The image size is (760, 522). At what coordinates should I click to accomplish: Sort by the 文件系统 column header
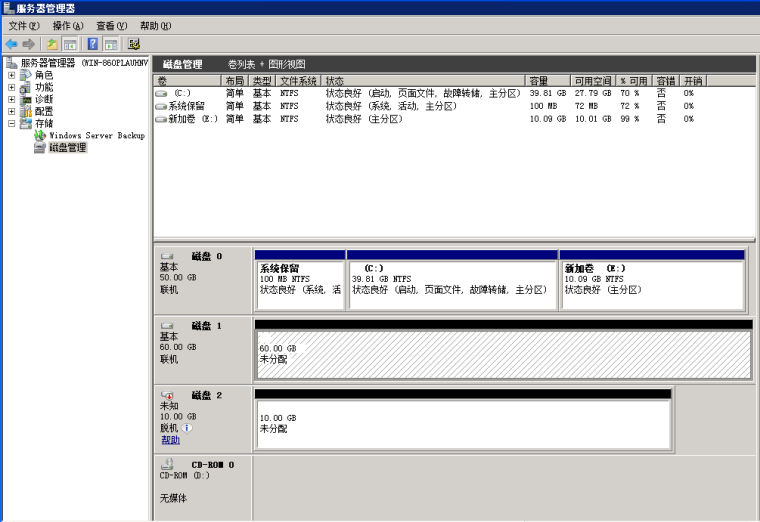pos(298,81)
